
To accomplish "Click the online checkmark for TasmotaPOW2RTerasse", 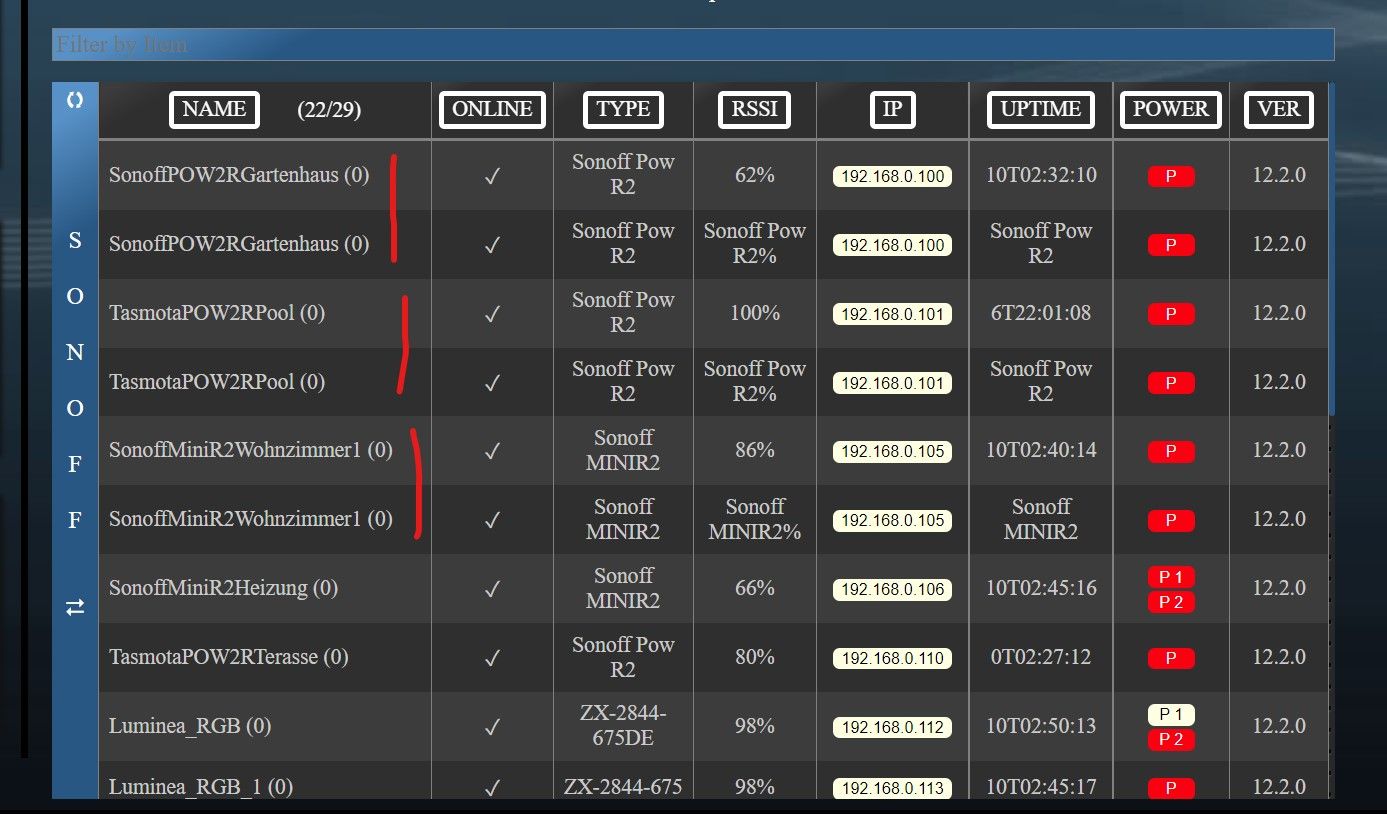I will (492, 658).
